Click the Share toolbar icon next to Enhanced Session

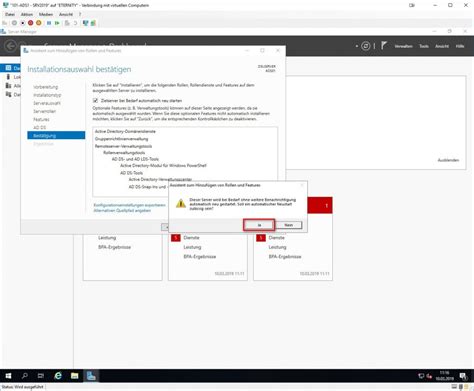click(93, 23)
